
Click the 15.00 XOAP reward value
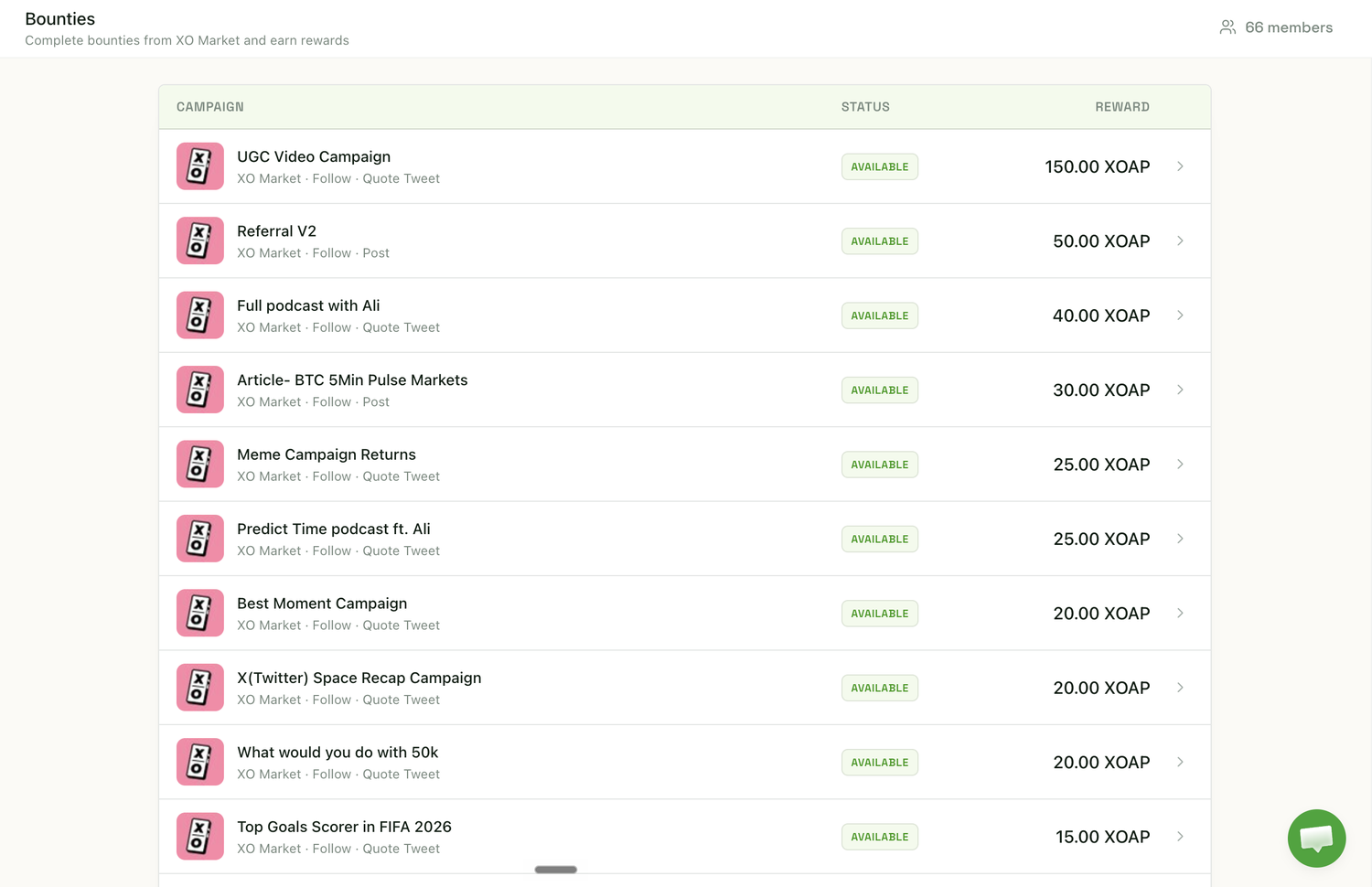point(1103,837)
